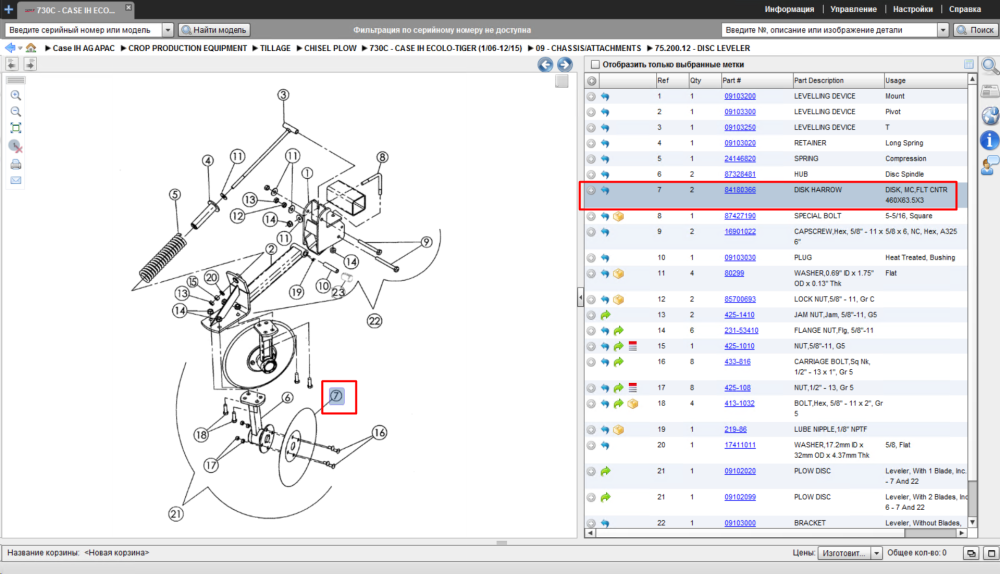Click callout 7 in the diagram
1000x574 pixels.
click(337, 396)
